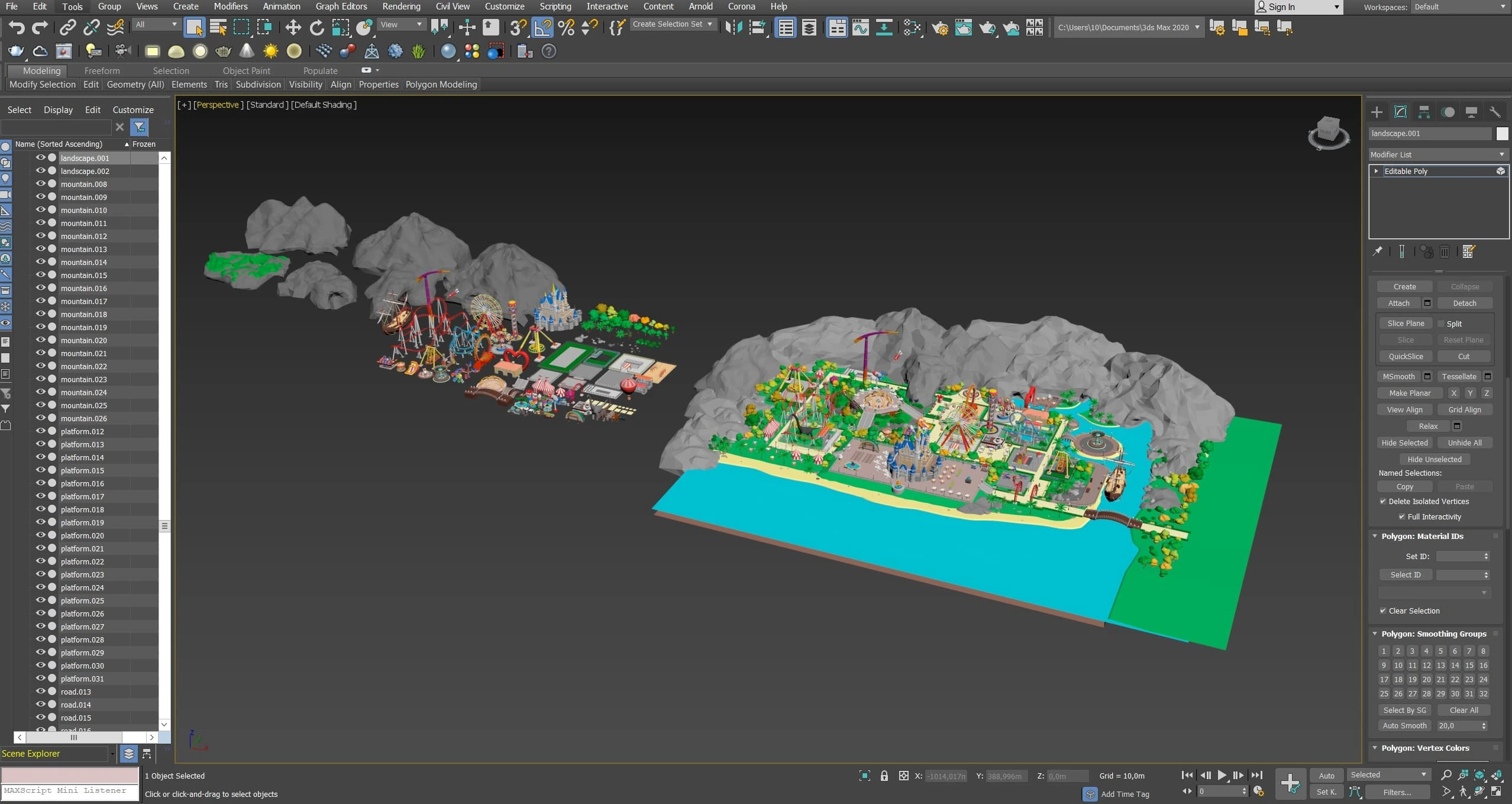The width and height of the screenshot is (1512, 804).
Task: Click the Undo arrow icon
Action: click(x=17, y=27)
